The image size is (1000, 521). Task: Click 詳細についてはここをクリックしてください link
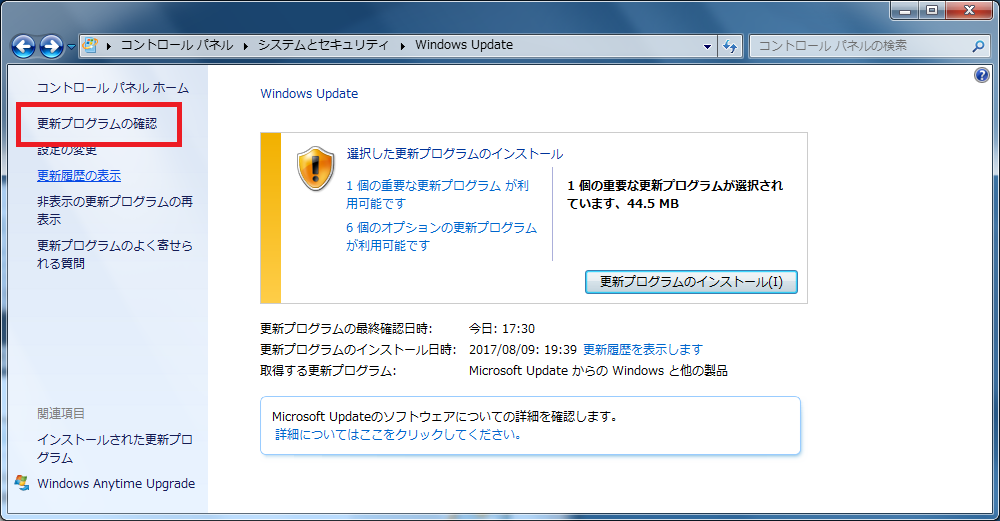(398, 435)
